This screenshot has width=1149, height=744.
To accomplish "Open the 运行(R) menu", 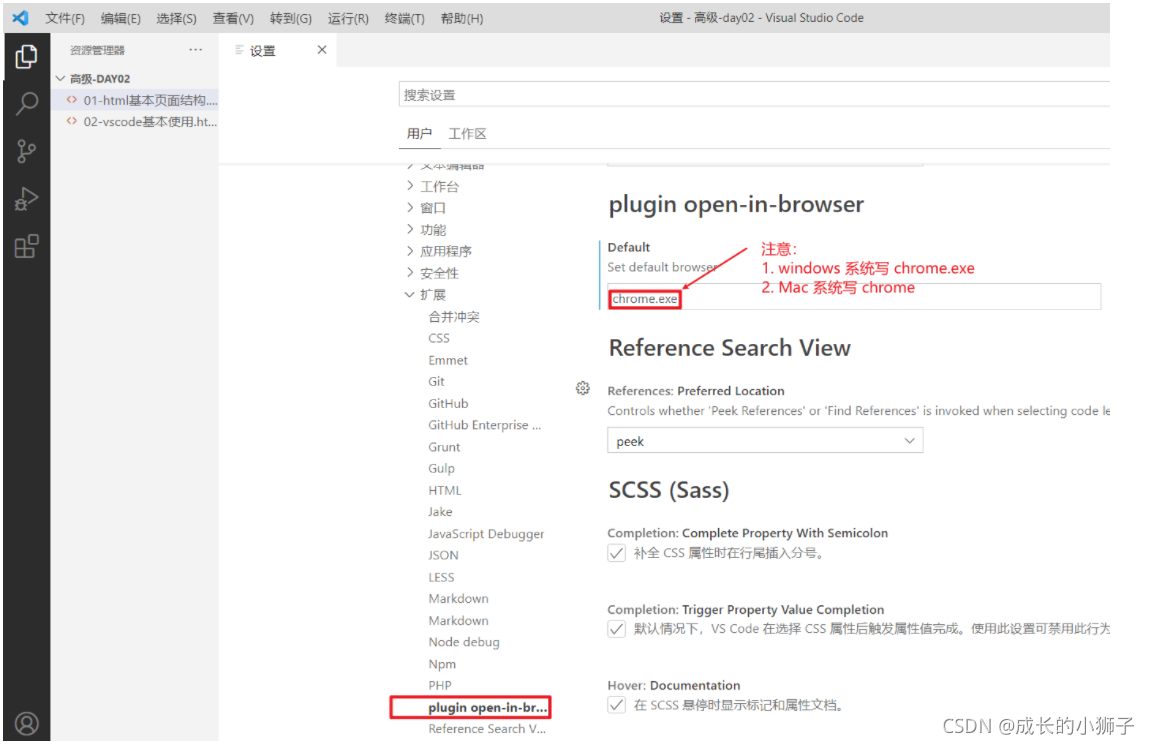I will tap(347, 18).
